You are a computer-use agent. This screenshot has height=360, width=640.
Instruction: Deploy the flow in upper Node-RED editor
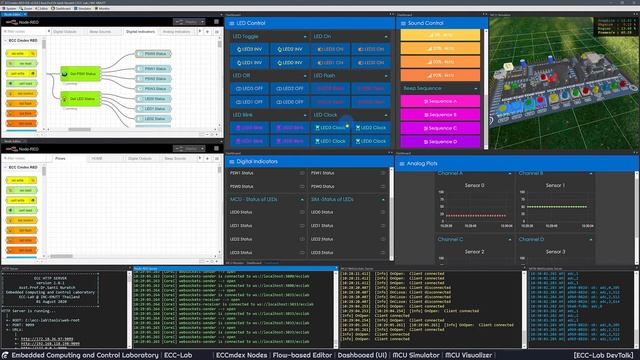[x=187, y=22]
